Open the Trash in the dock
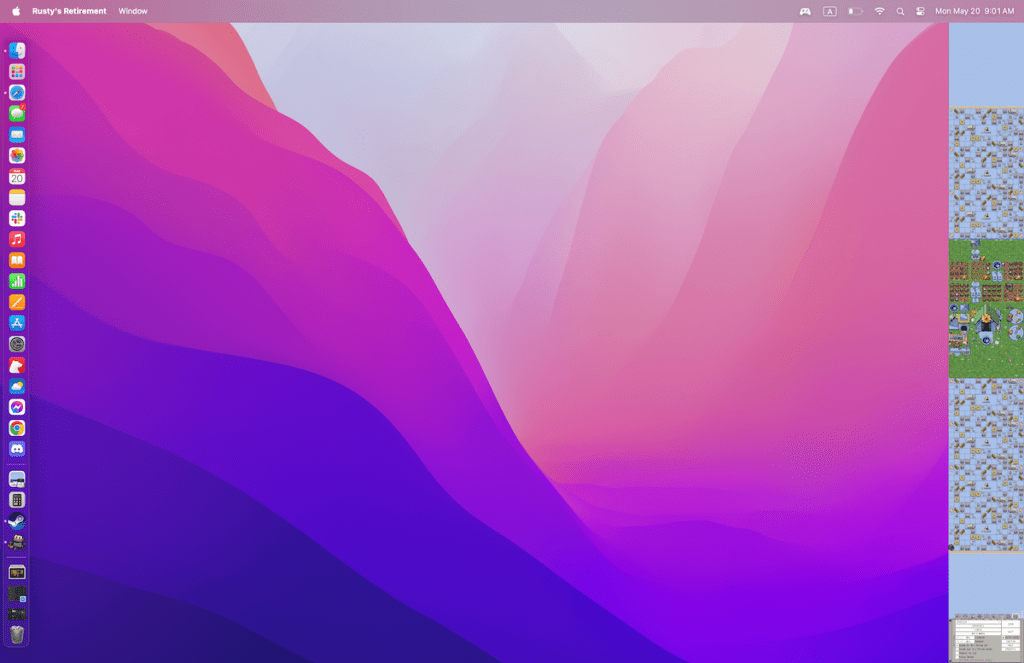 click(x=17, y=635)
